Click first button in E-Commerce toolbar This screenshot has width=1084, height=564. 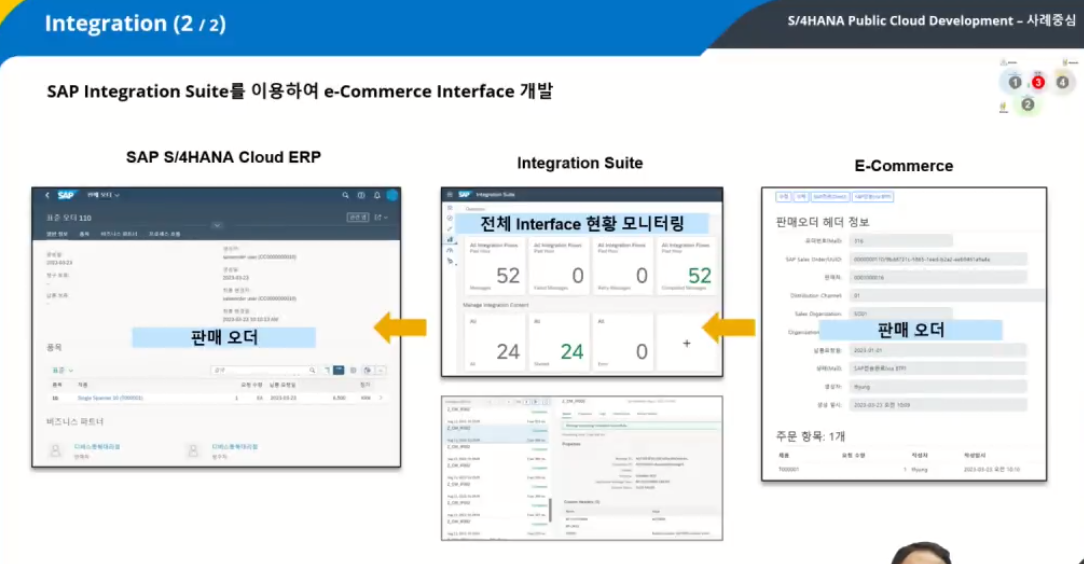point(783,197)
